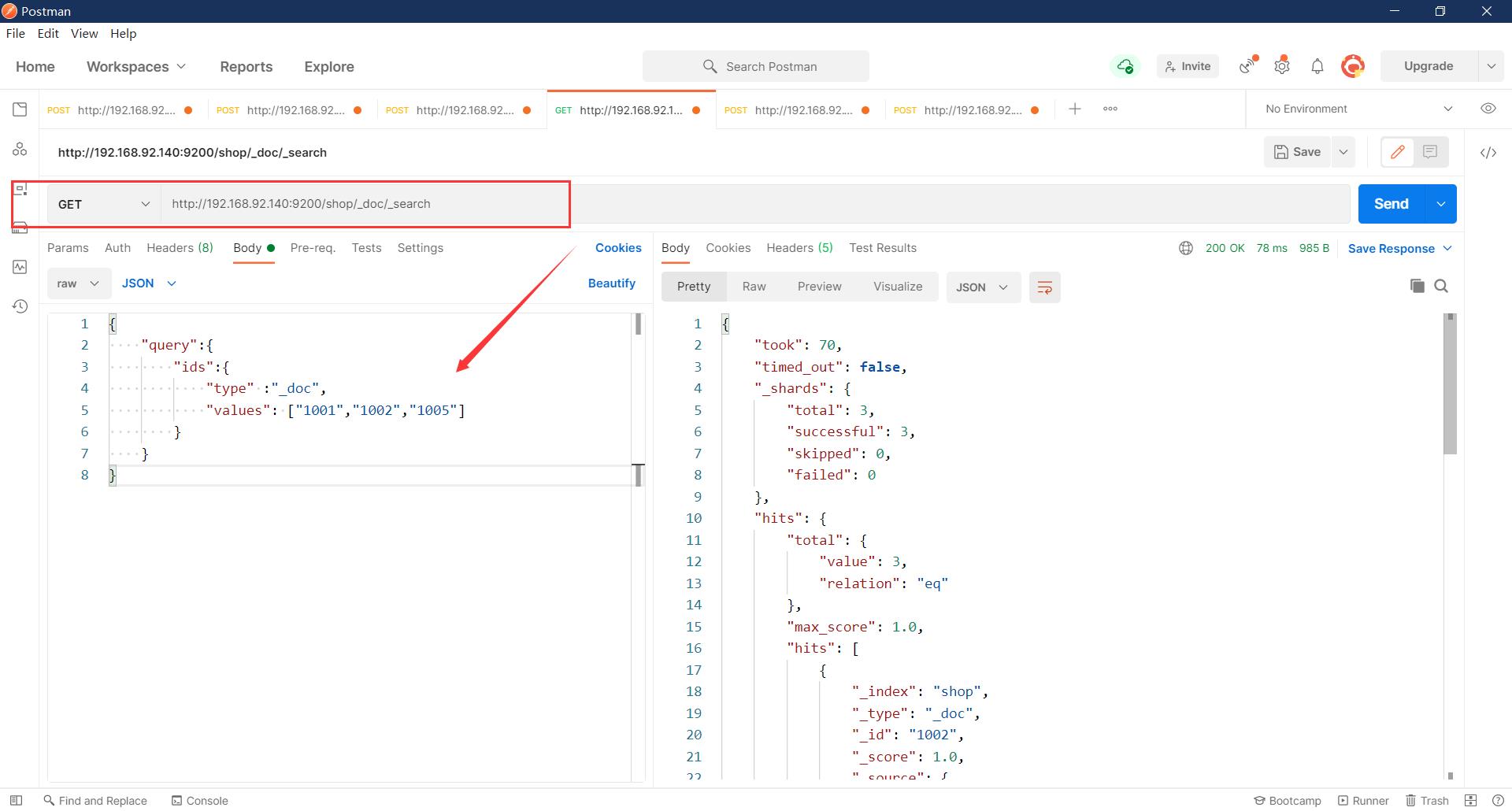Image resolution: width=1512 pixels, height=811 pixels.
Task: Switch response view to Preview
Action: tap(819, 287)
